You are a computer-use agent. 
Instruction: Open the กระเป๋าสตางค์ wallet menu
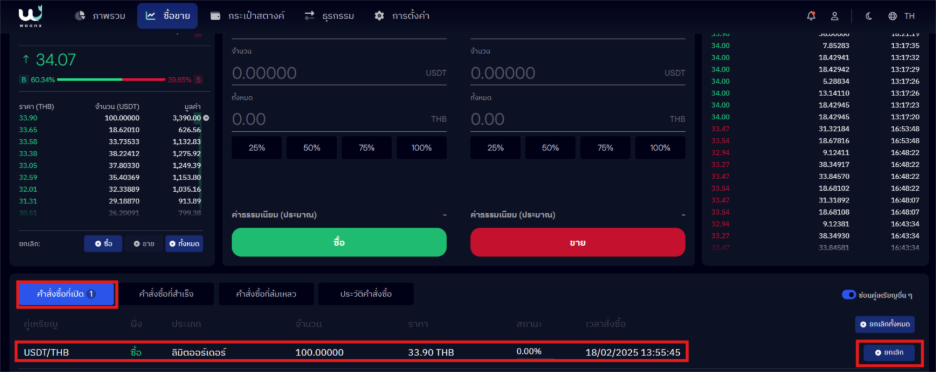pyautogui.click(x=247, y=16)
